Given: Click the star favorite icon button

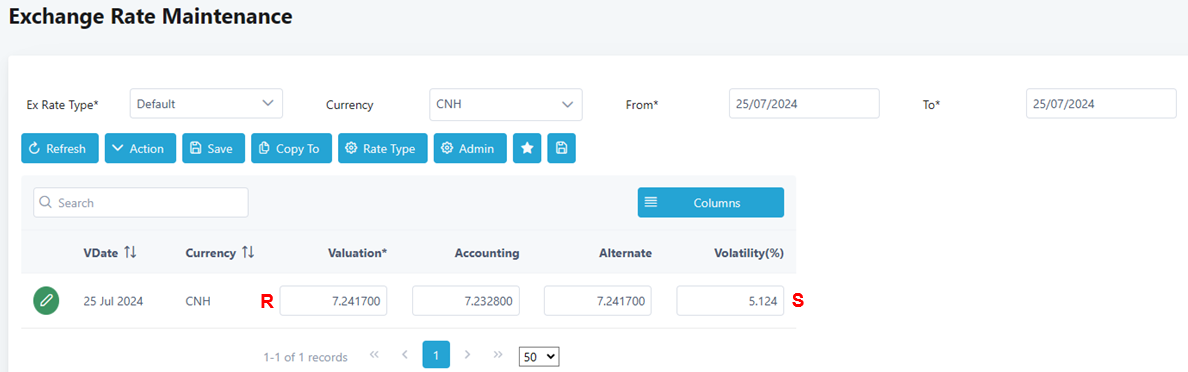Looking at the screenshot, I should pos(527,148).
